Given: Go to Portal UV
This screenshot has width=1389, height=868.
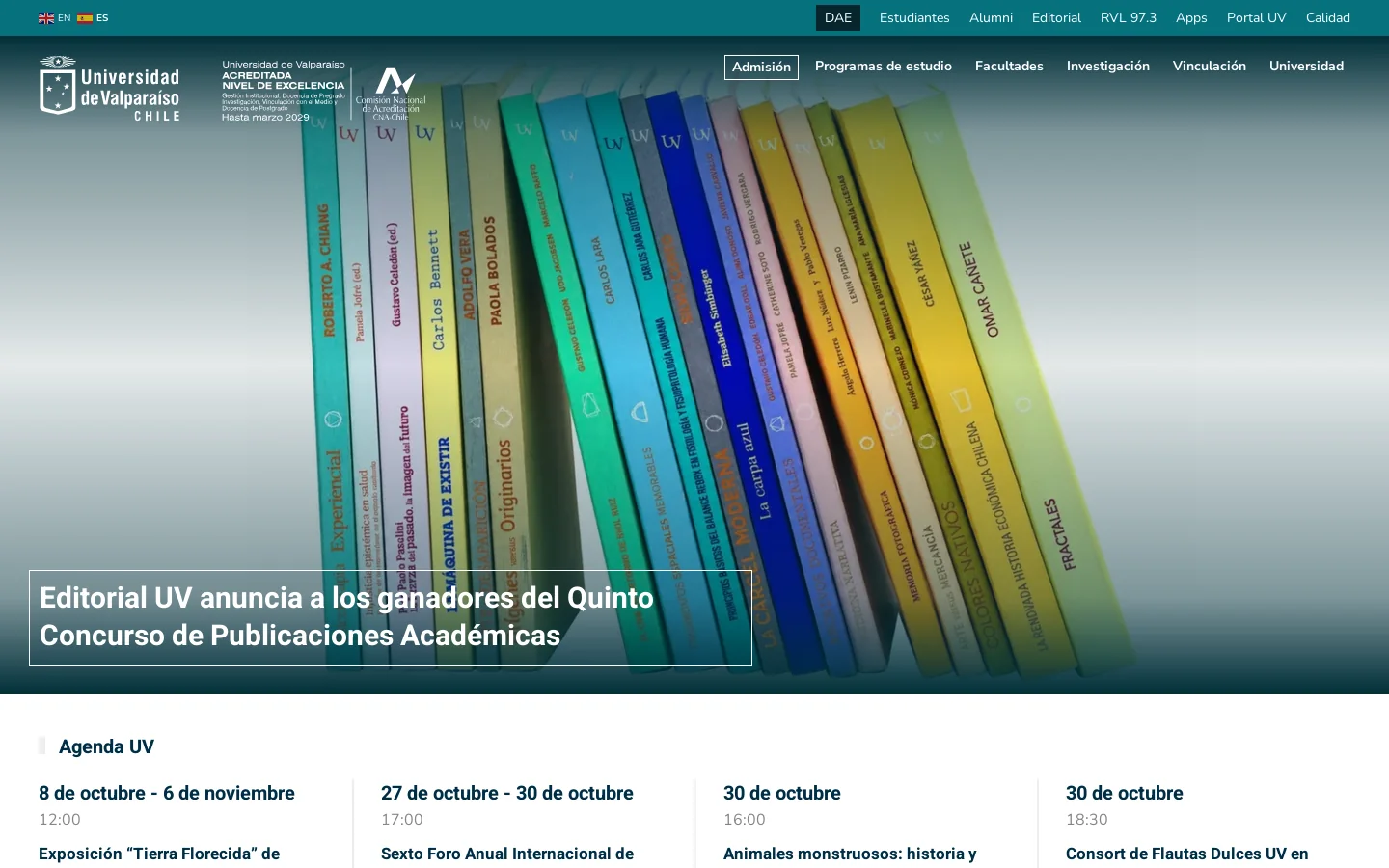Looking at the screenshot, I should tap(1256, 17).
